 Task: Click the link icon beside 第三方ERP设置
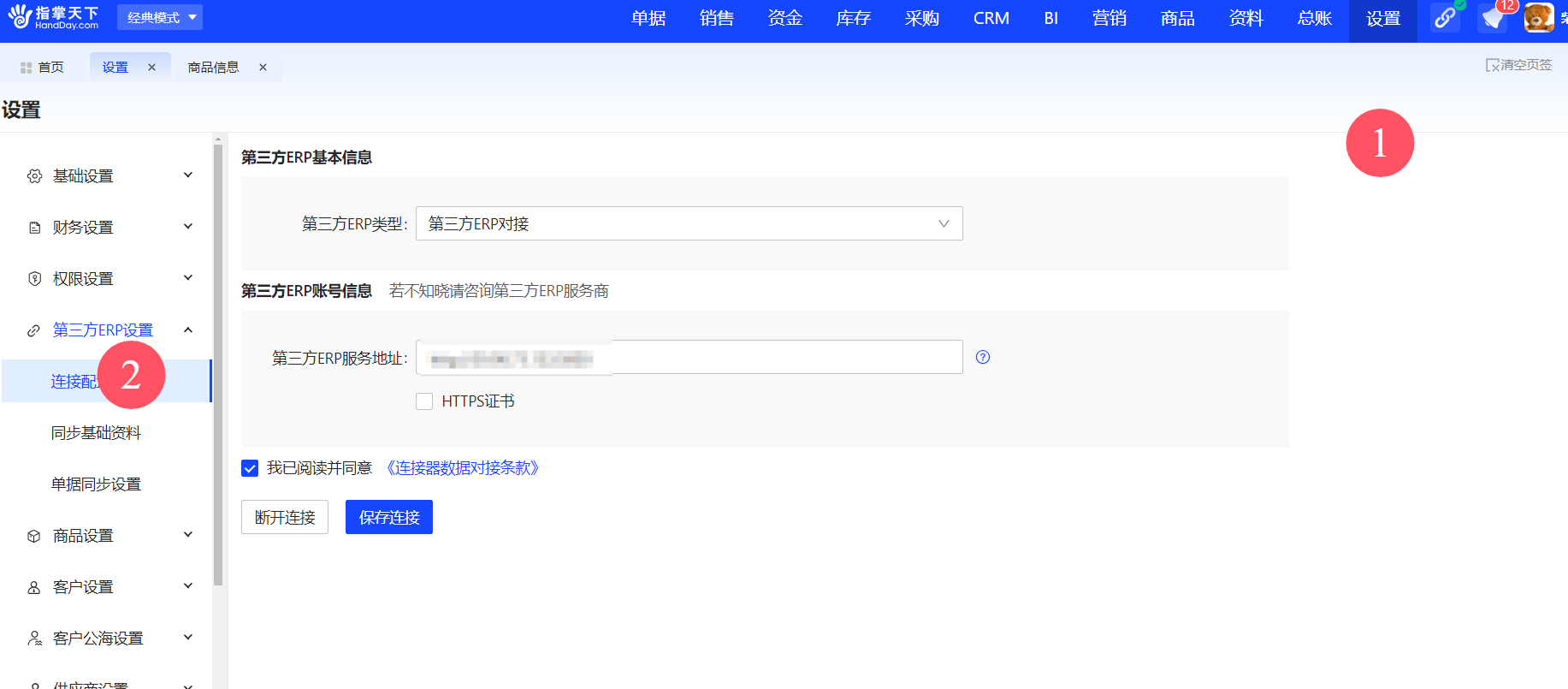click(34, 330)
